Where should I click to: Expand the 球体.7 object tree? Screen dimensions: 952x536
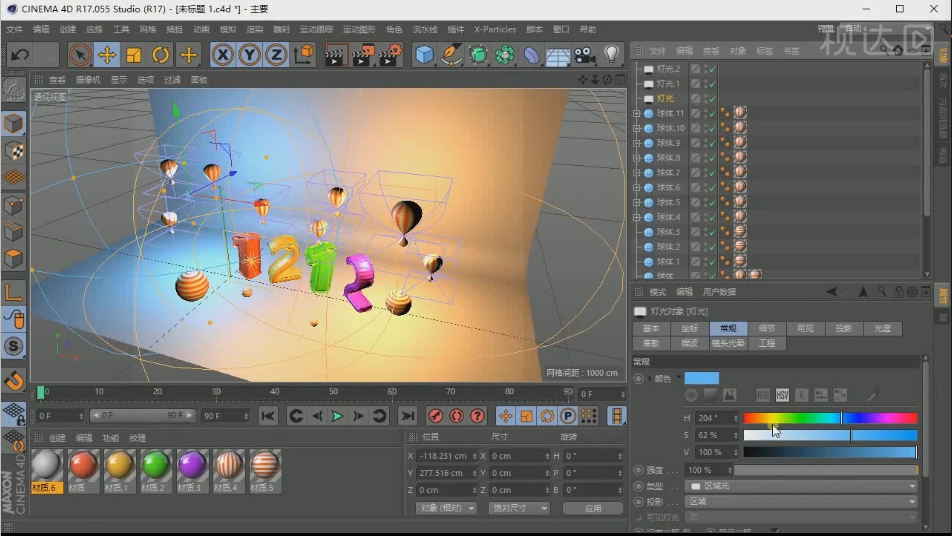point(637,173)
